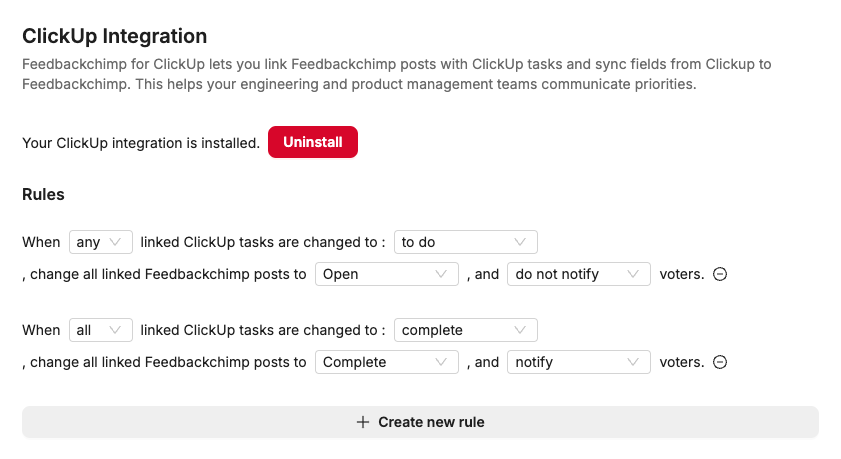Open the 'all' linked tasks dropdown

(100, 330)
